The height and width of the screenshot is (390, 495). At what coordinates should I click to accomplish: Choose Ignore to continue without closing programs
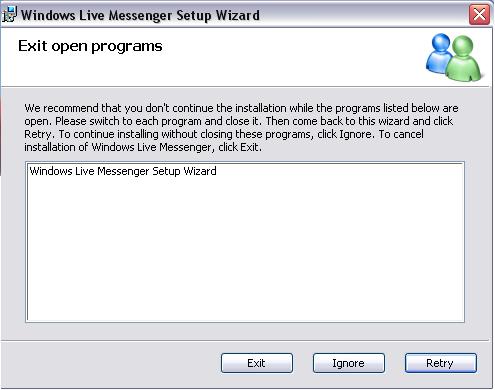(x=349, y=363)
